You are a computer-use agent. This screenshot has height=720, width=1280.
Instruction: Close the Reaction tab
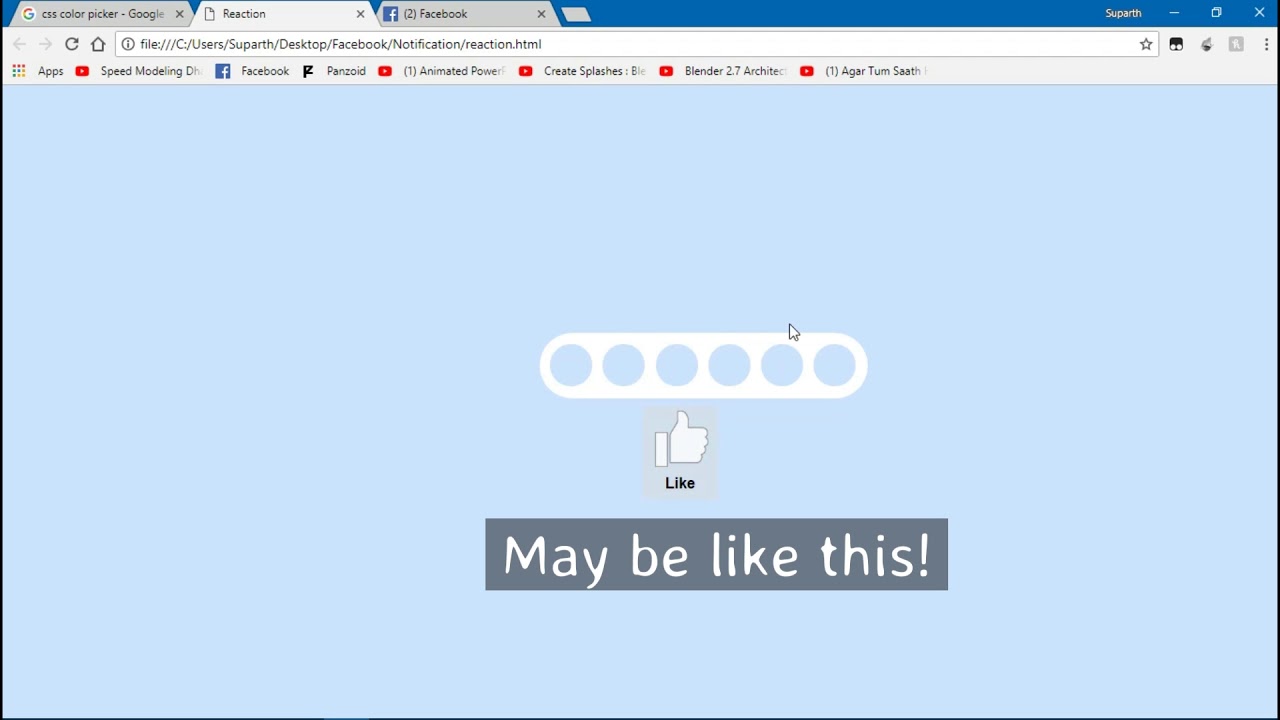pyautogui.click(x=361, y=14)
